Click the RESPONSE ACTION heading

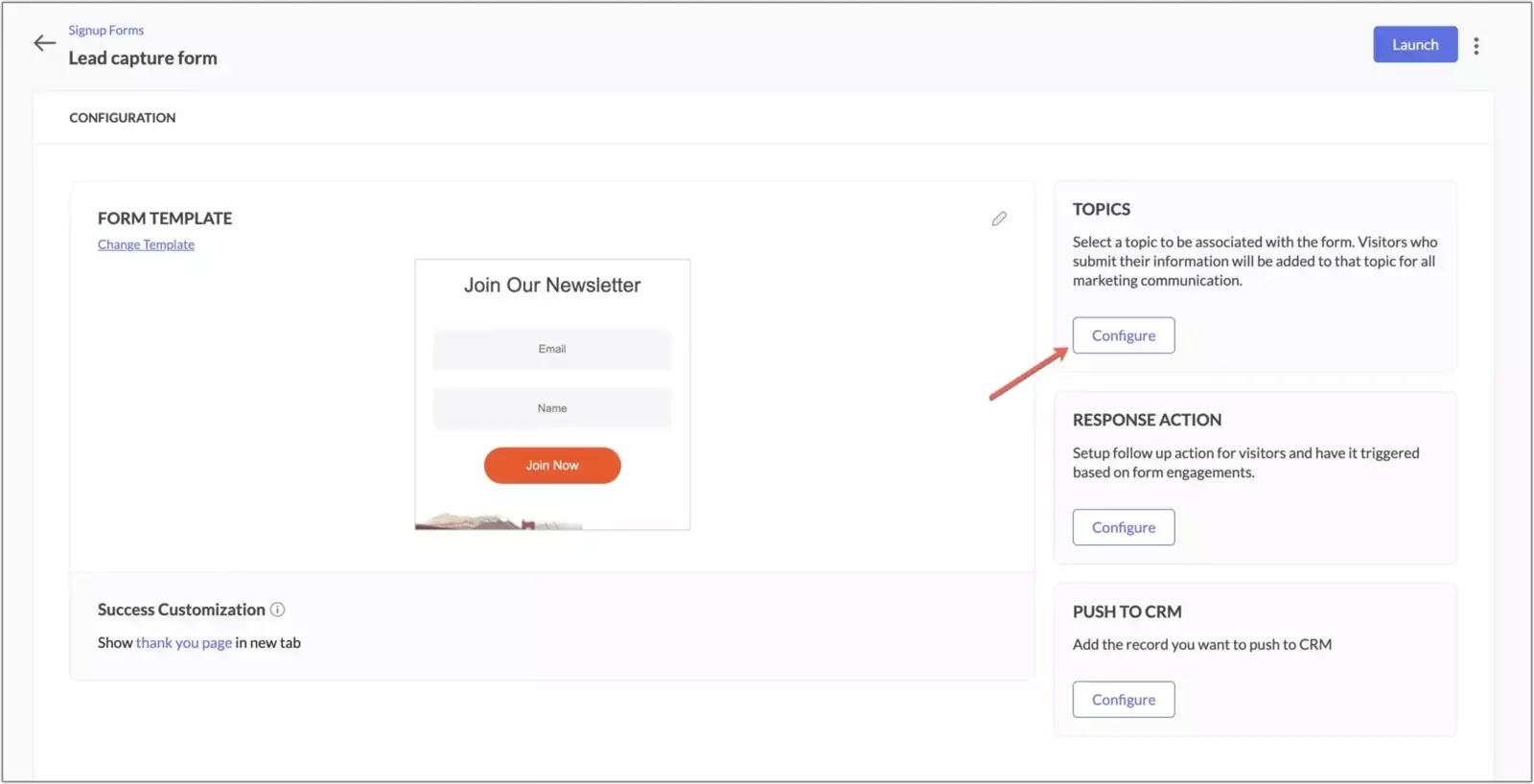pos(1147,420)
